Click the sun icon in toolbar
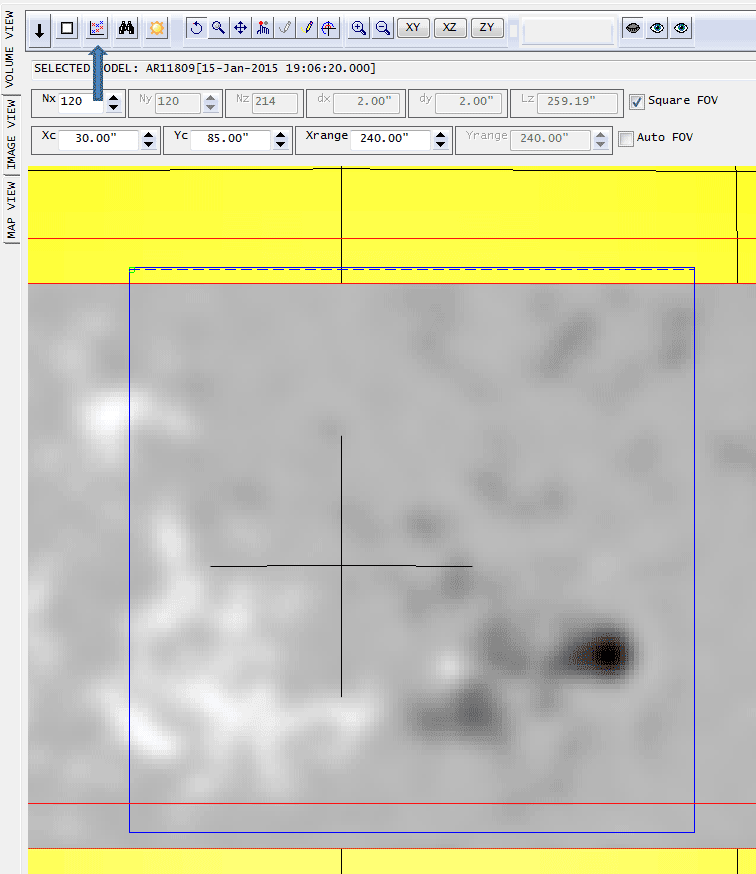Viewport: 756px width, 874px height. click(x=157, y=28)
